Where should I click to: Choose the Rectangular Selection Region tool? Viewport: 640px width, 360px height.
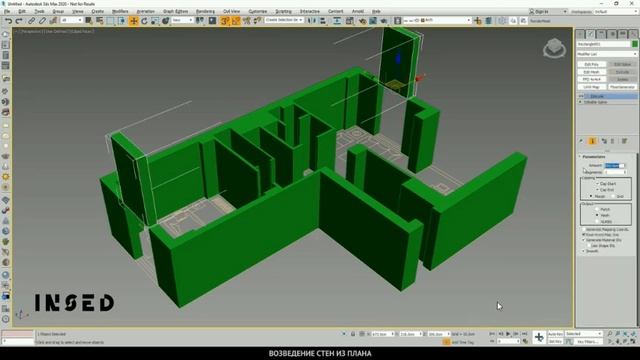(x=111, y=20)
